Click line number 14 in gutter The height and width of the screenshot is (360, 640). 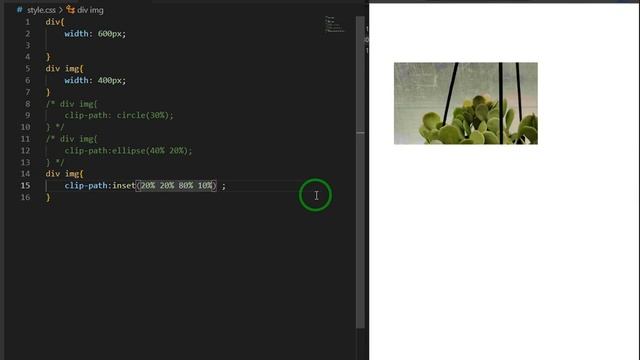(25, 173)
